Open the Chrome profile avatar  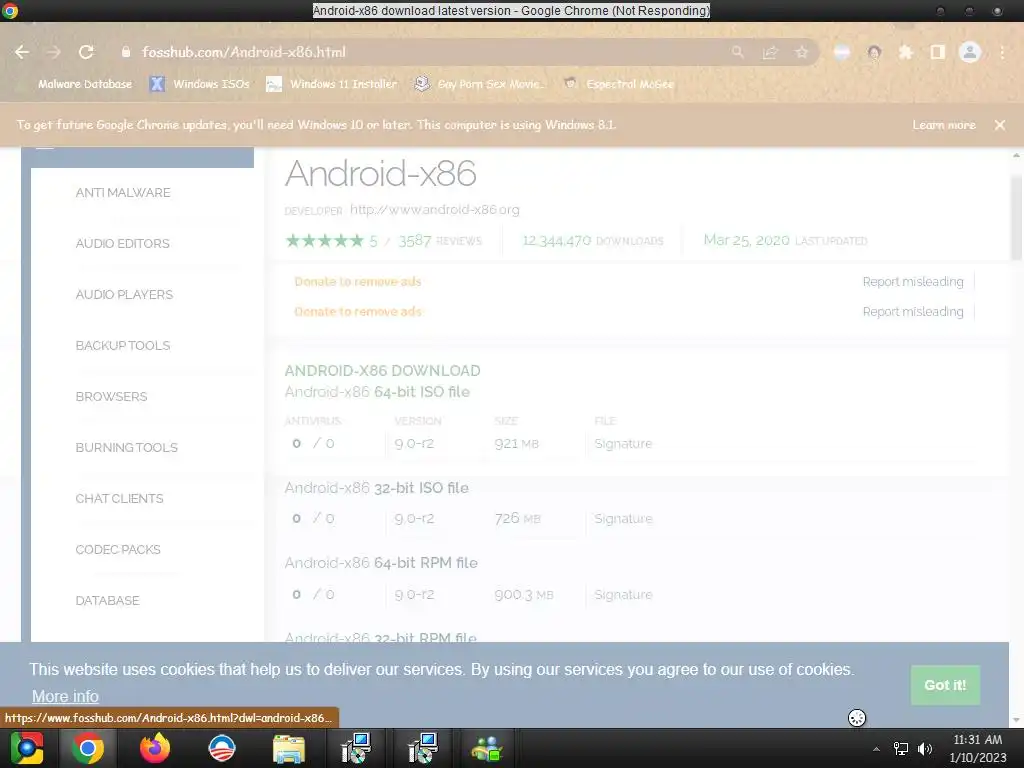[x=970, y=52]
